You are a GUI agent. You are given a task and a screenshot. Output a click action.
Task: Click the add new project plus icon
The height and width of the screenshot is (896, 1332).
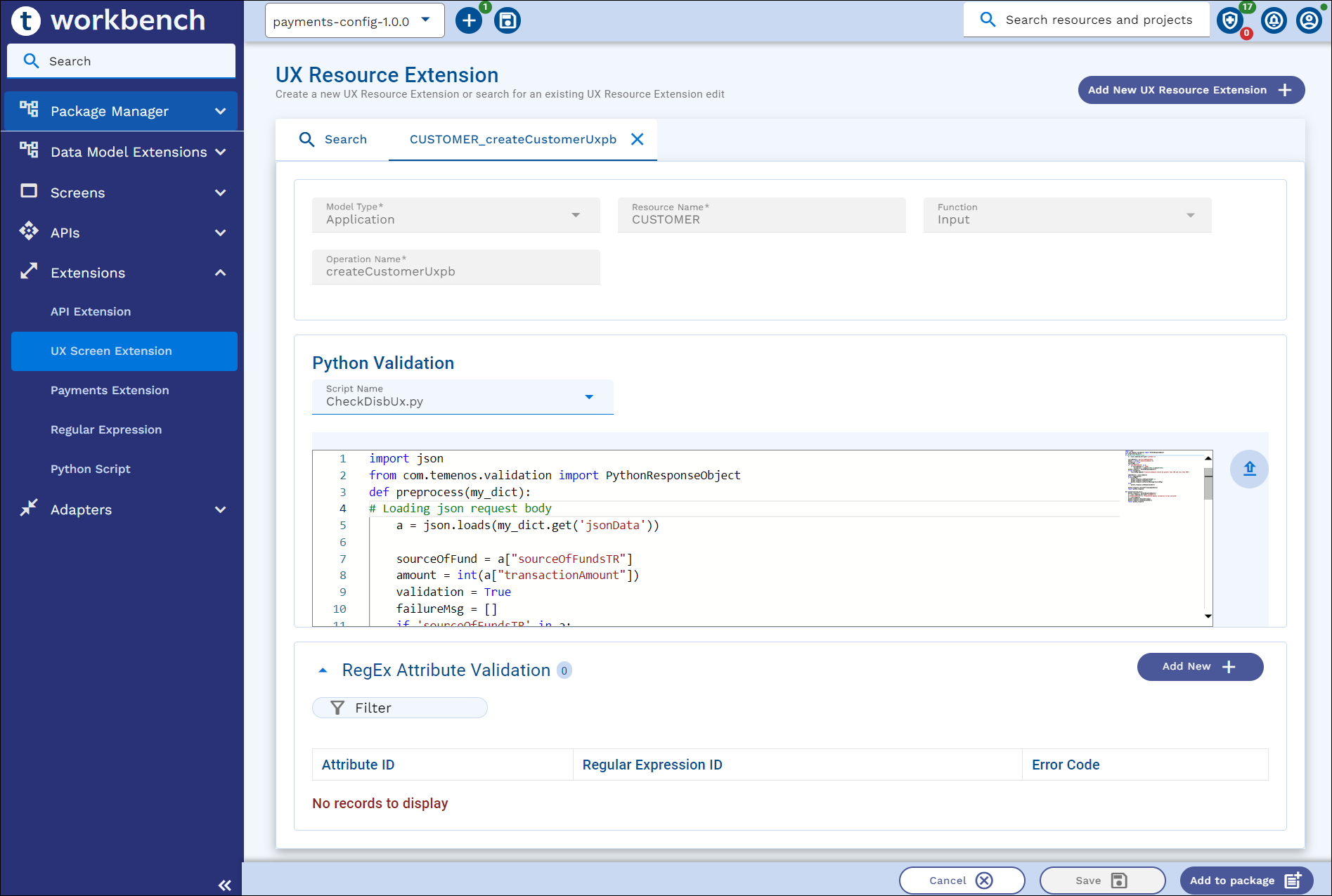[469, 21]
